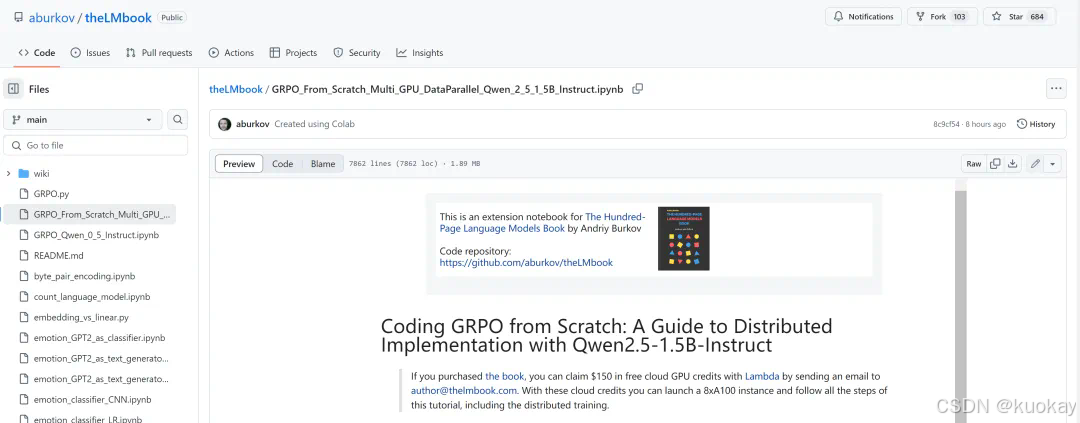
Task: Open aburkov commit author link
Action: 253,124
